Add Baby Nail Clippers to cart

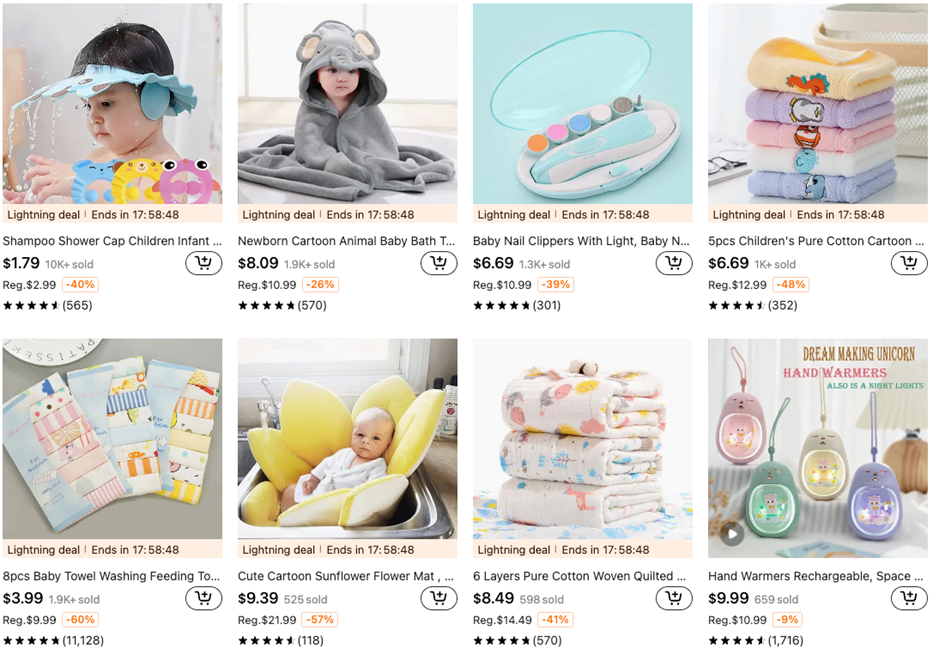(674, 262)
